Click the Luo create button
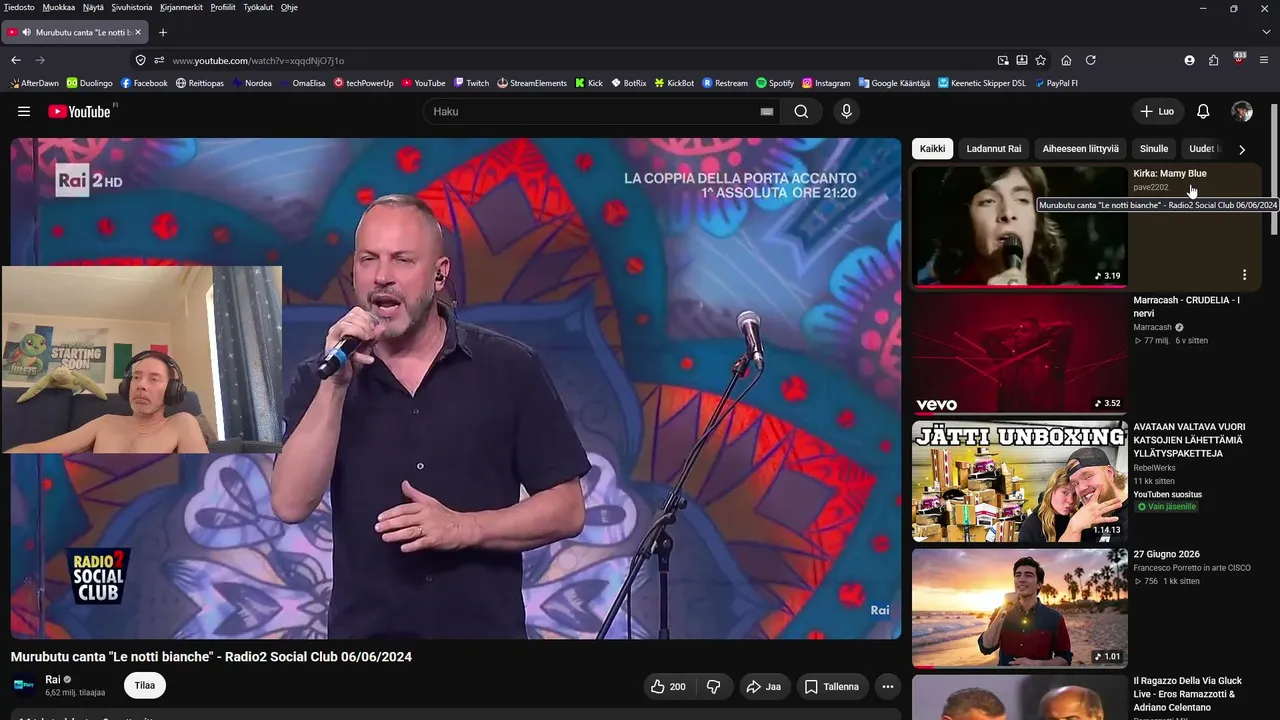The image size is (1280, 720). pos(1157,112)
